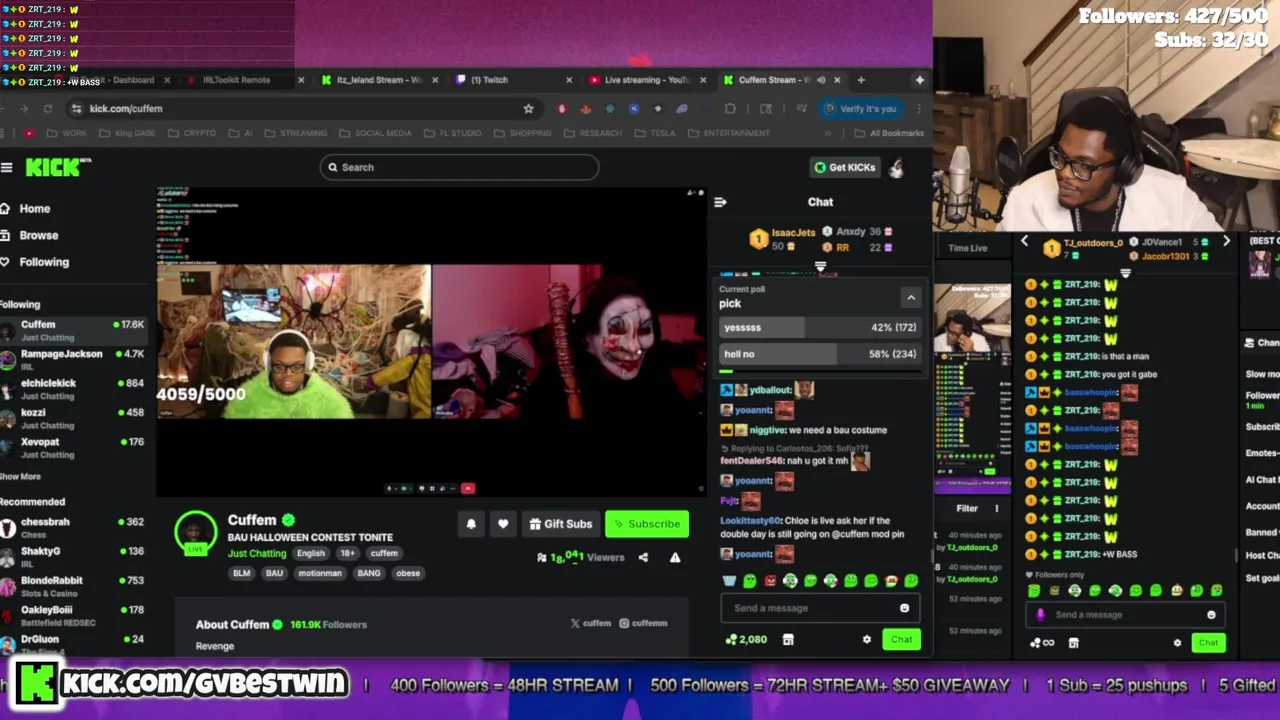Go to Home in Kick sidebar

pyautogui.click(x=34, y=209)
